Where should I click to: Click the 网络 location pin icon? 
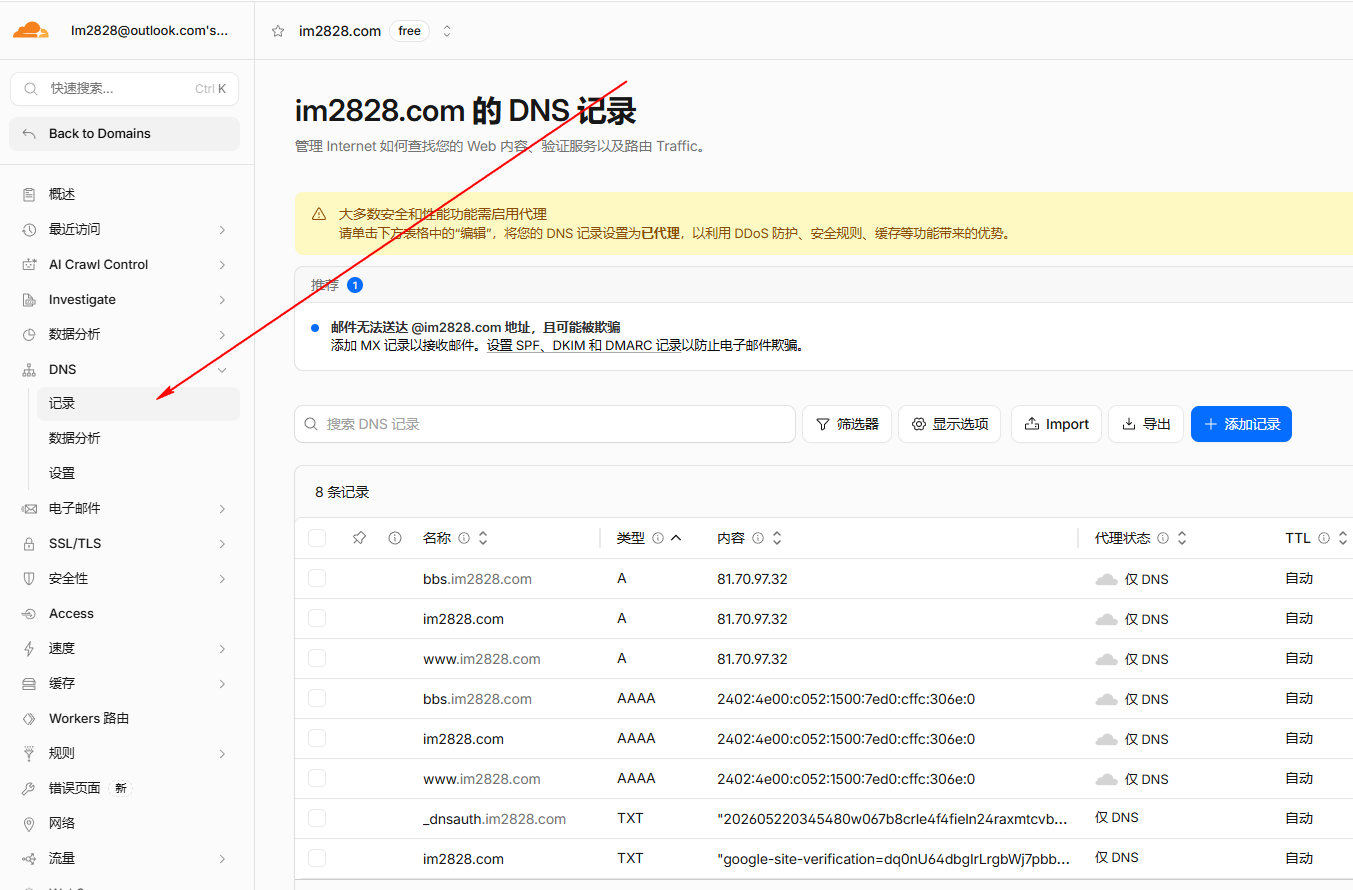coord(29,823)
